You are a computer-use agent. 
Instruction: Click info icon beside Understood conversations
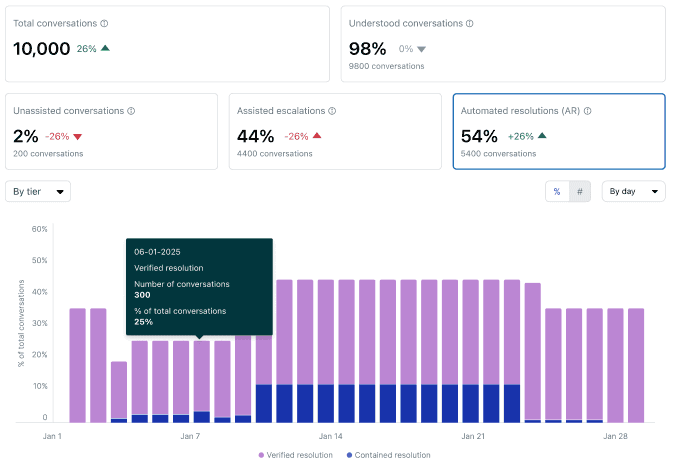(x=470, y=24)
